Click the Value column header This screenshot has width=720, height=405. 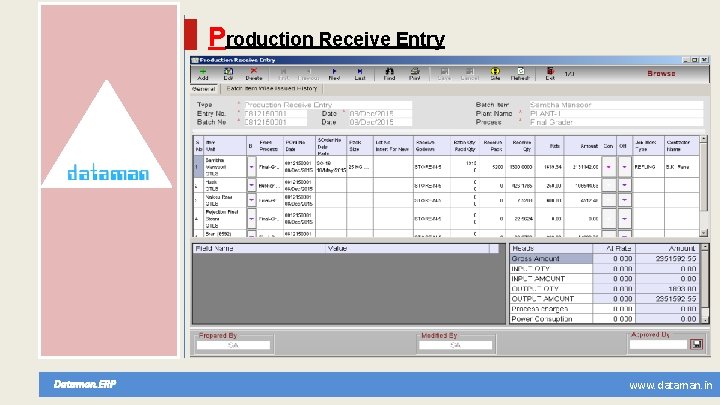click(407, 248)
